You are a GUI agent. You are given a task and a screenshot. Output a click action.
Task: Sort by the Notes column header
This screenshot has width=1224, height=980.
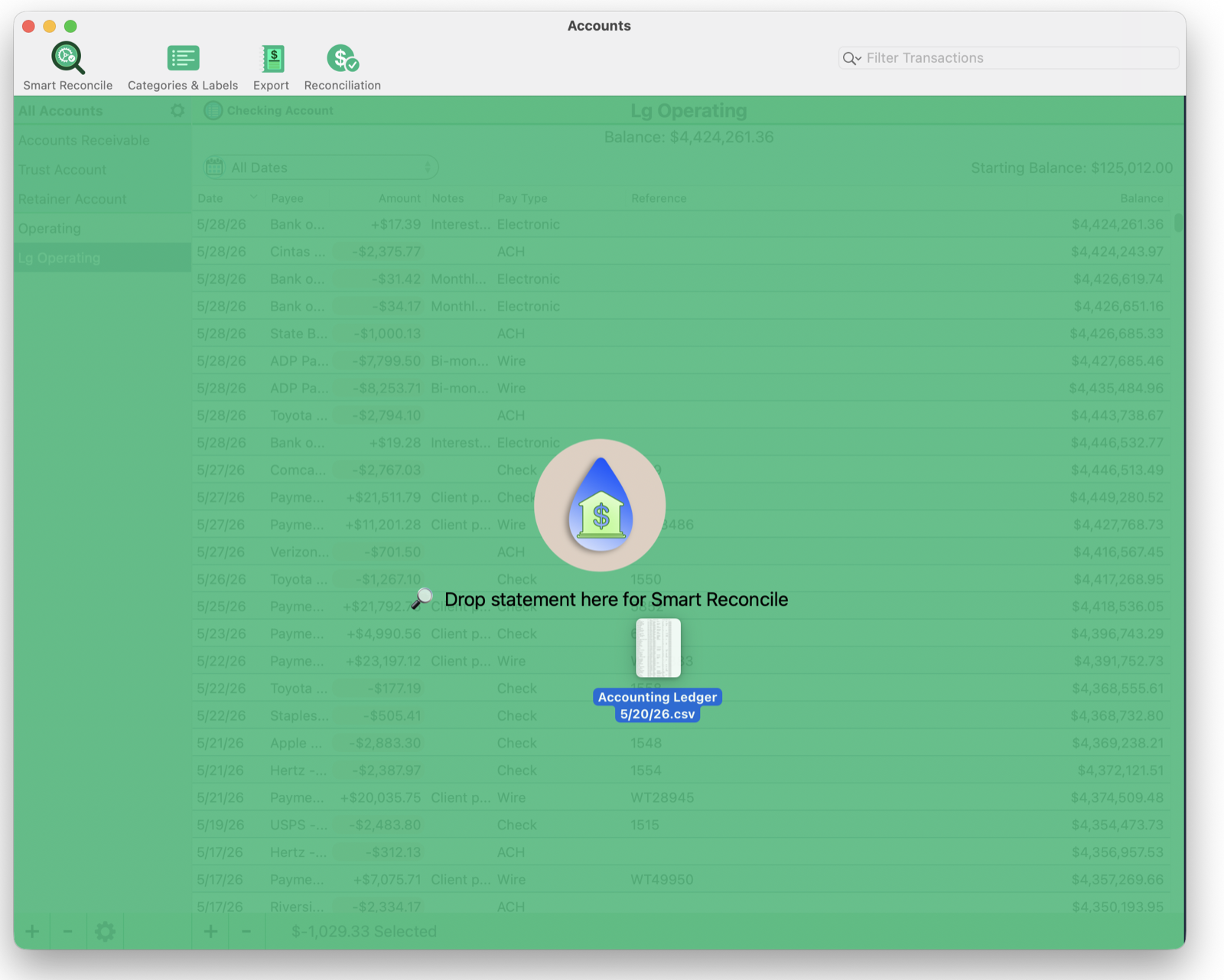pyautogui.click(x=448, y=198)
